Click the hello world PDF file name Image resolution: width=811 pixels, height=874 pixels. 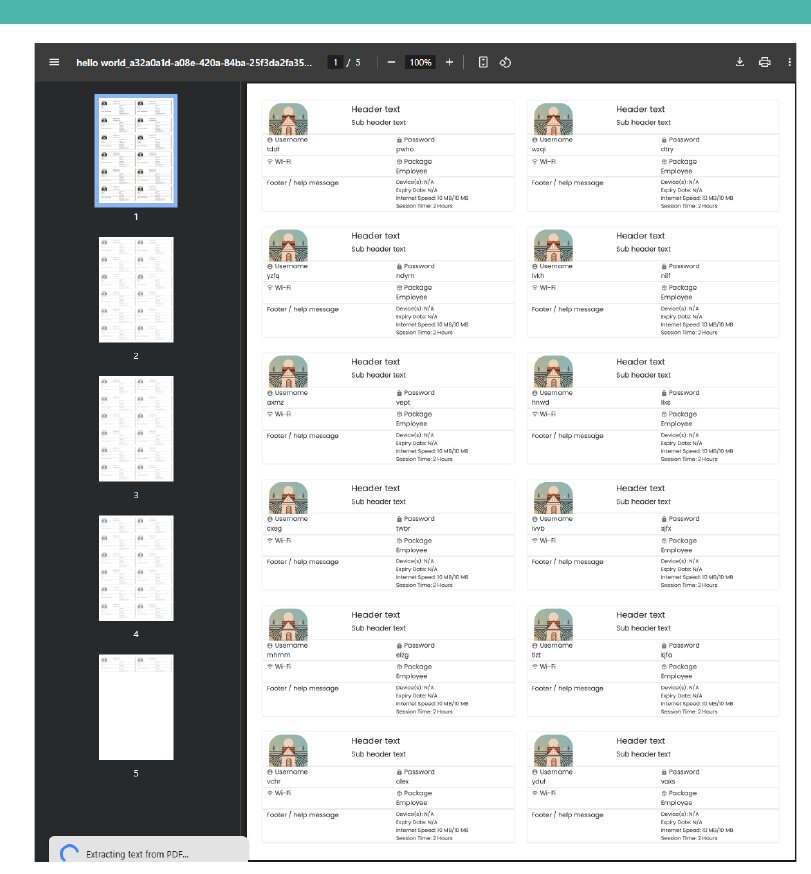pyautogui.click(x=194, y=62)
